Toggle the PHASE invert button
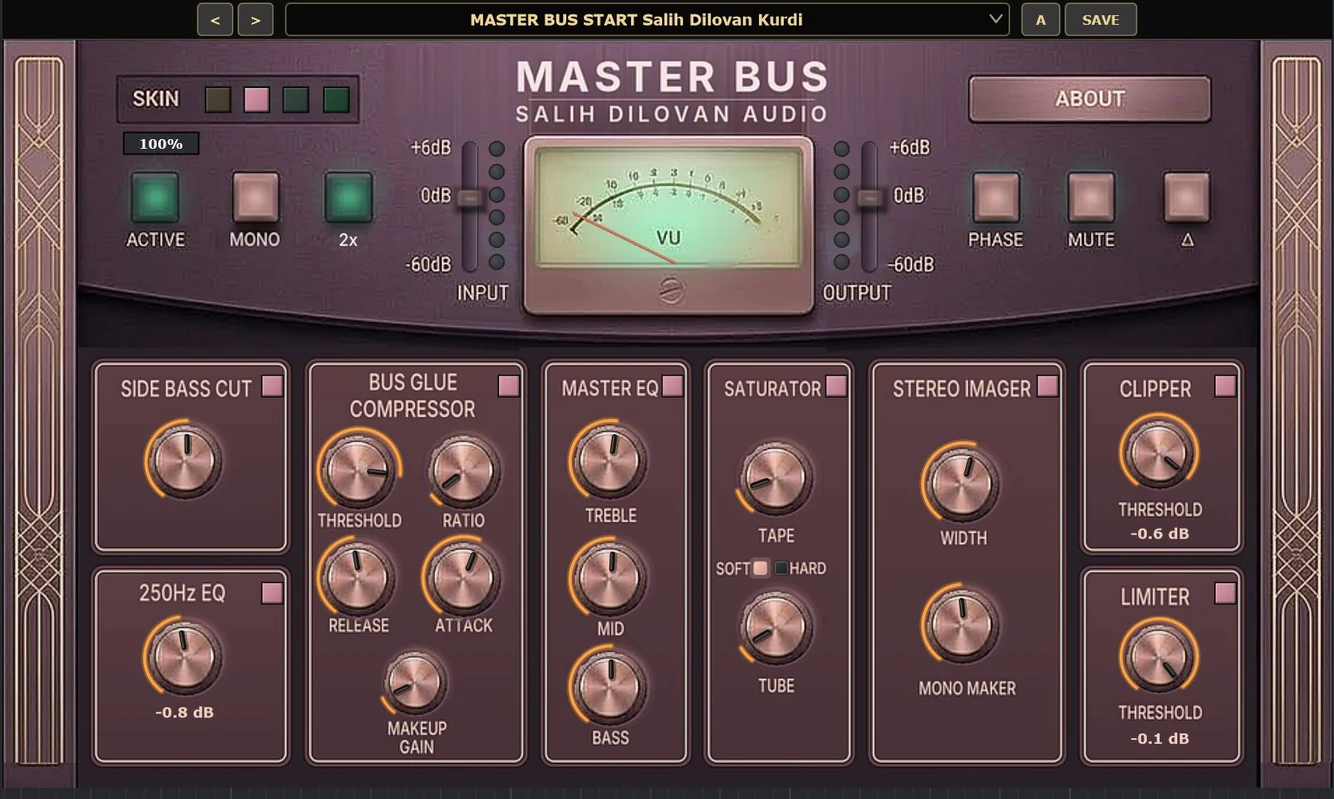This screenshot has width=1334, height=799. point(996,197)
